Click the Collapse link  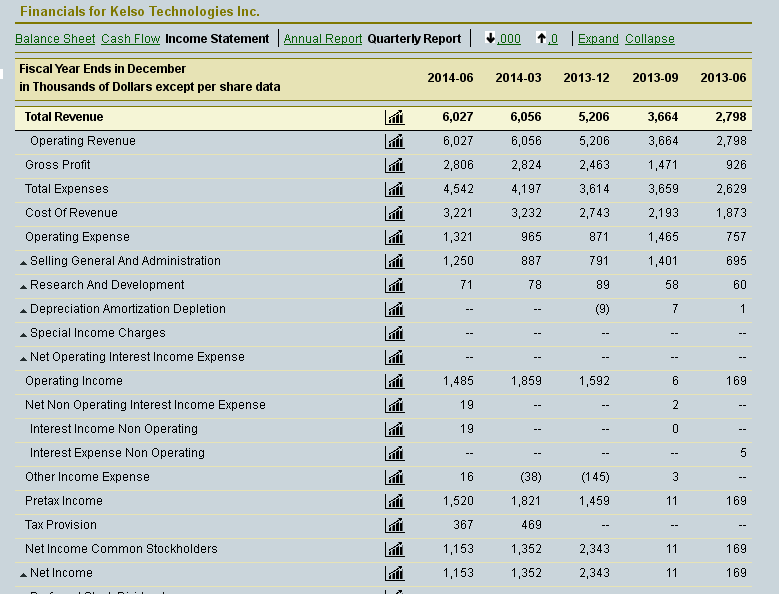click(650, 39)
